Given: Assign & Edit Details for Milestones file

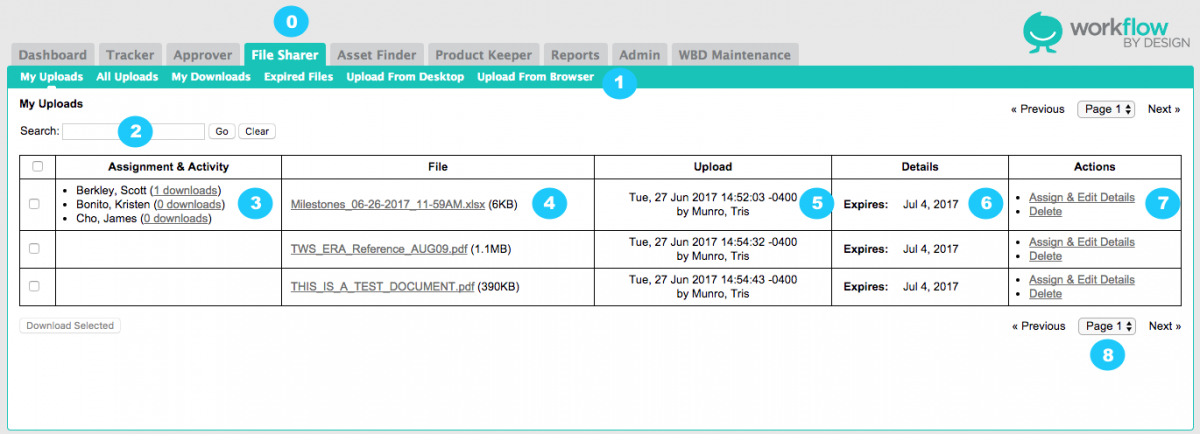Looking at the screenshot, I should pyautogui.click(x=1082, y=198).
